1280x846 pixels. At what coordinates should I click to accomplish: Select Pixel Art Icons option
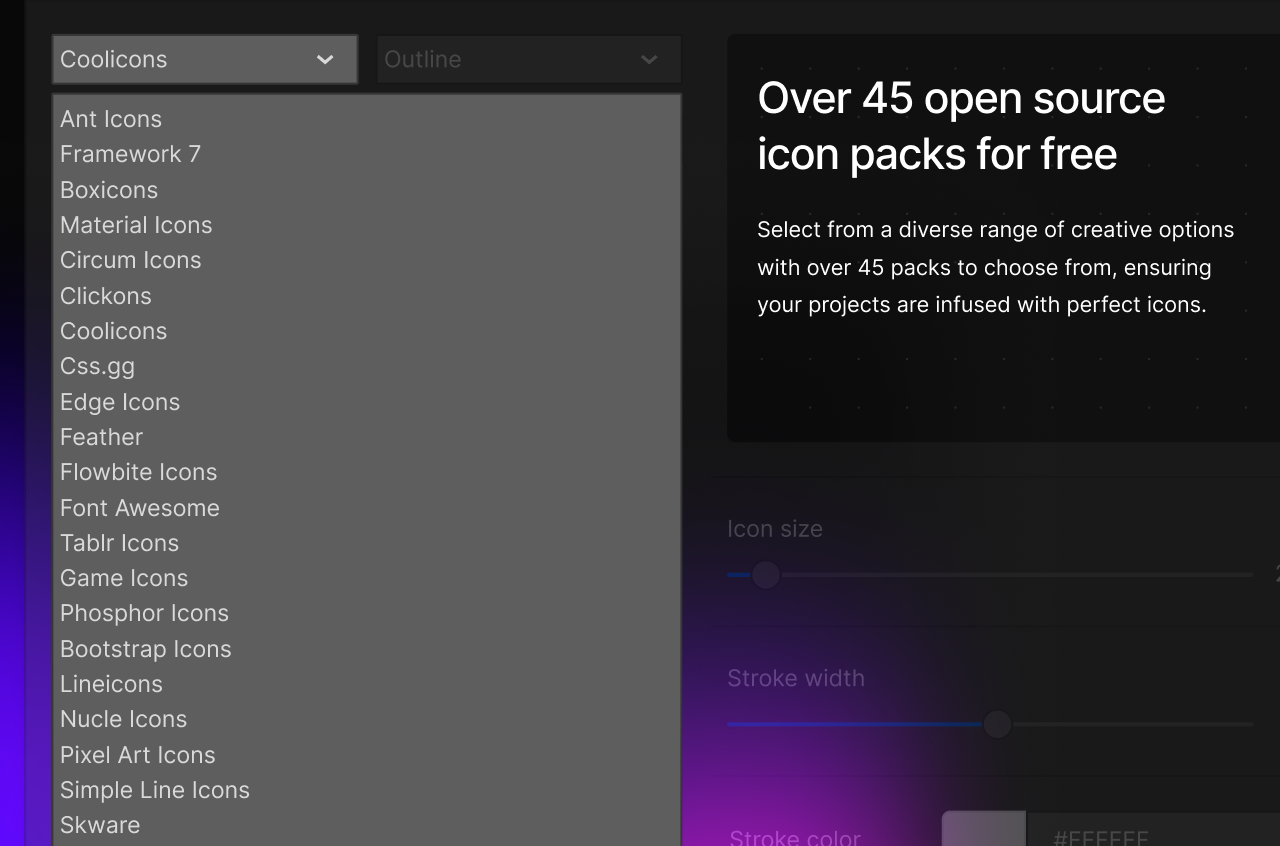pos(366,755)
